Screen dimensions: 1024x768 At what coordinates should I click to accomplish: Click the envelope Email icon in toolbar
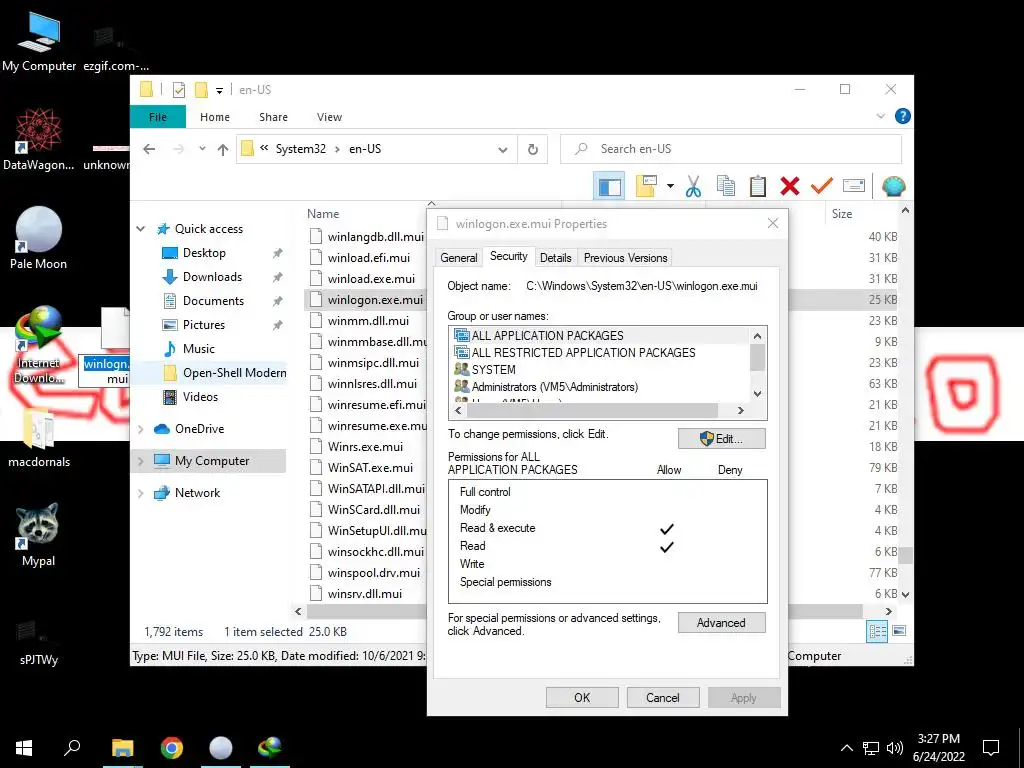tap(854, 186)
